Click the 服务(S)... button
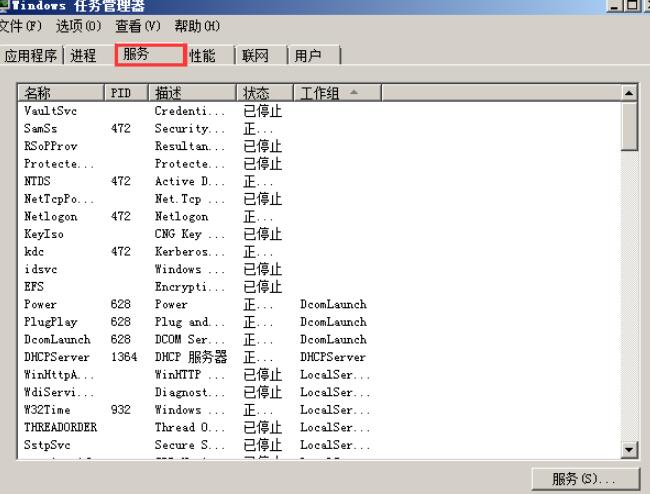 [586, 479]
